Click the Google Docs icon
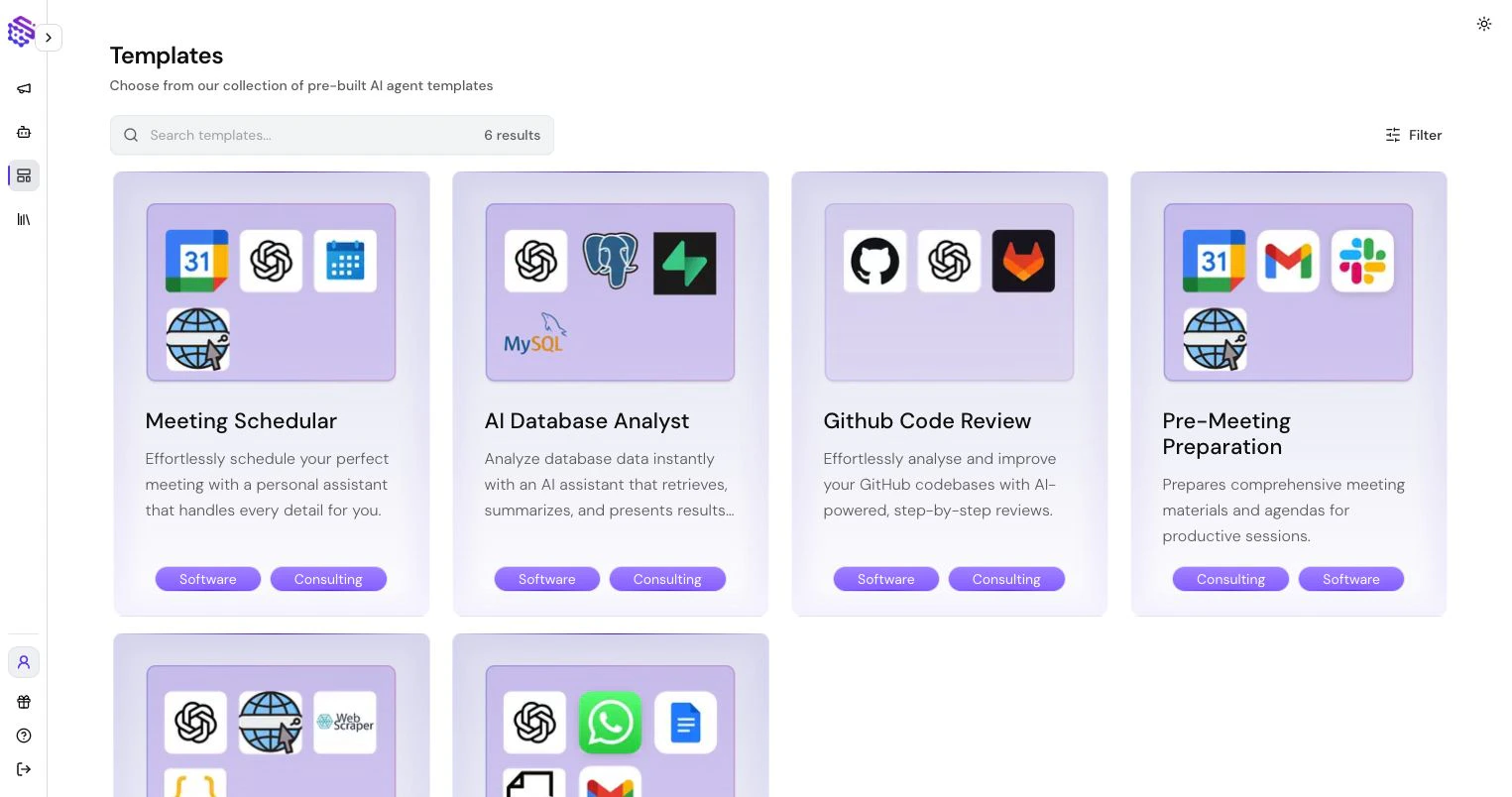This screenshot has width=1512, height=797. [x=685, y=723]
